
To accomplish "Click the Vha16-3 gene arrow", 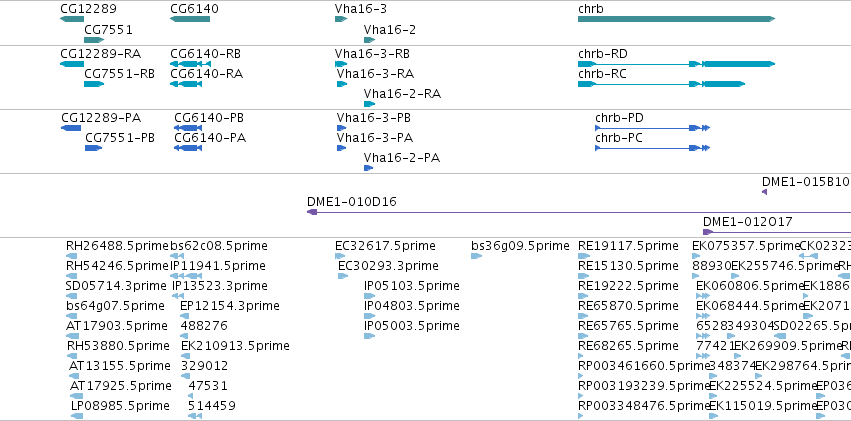I will click(341, 19).
